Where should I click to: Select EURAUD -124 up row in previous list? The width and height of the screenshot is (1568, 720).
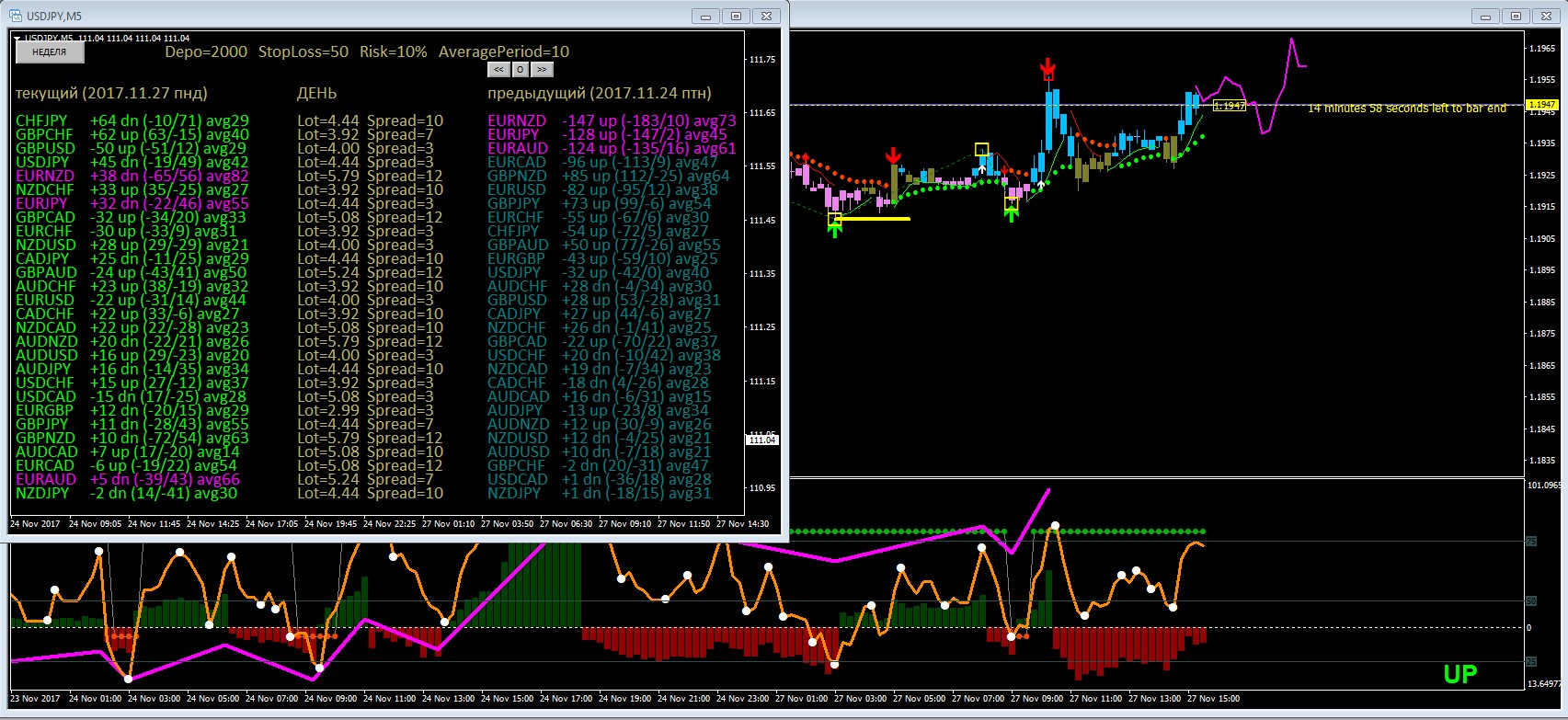[612, 148]
